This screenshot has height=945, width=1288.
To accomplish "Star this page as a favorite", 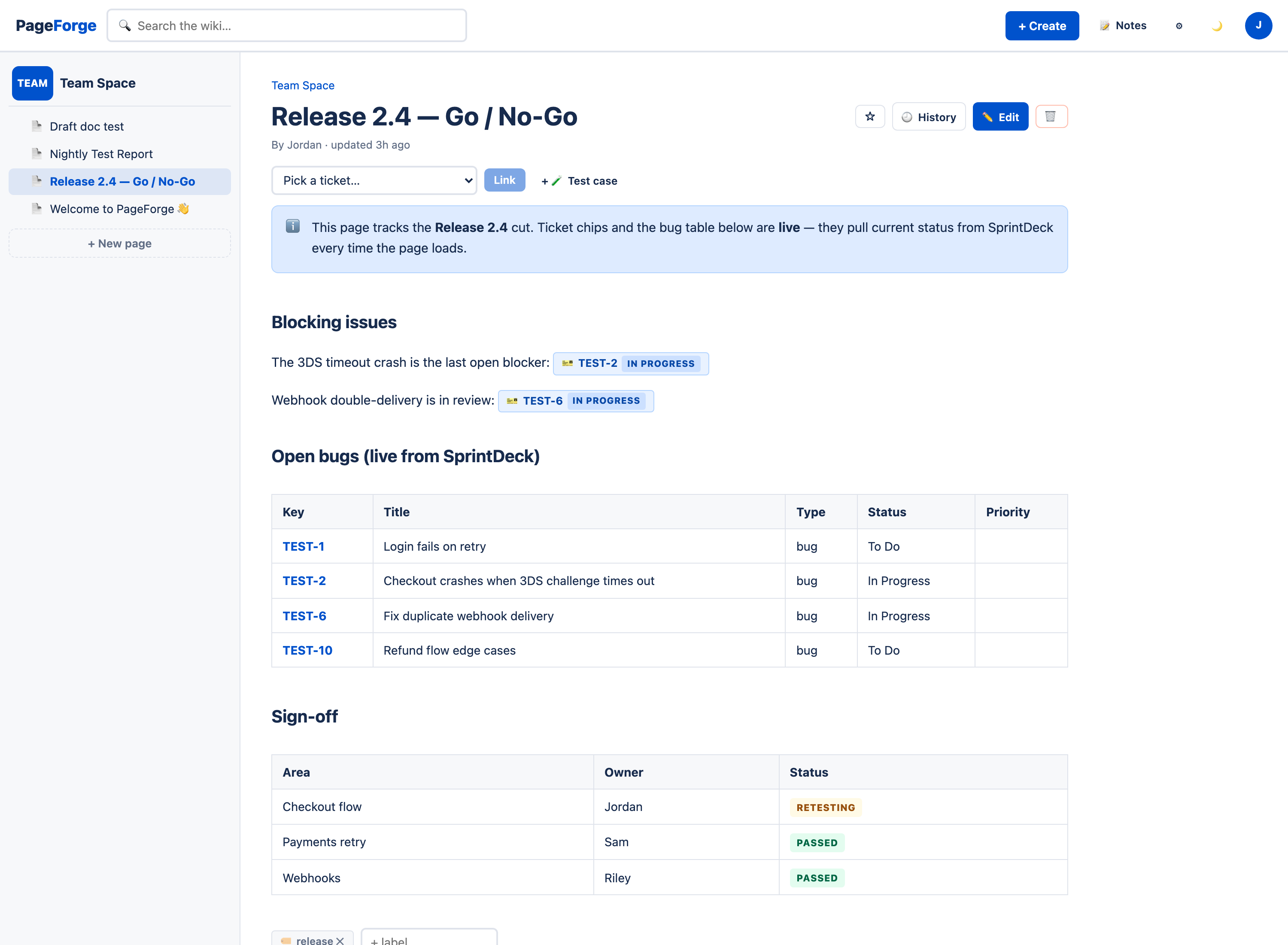I will point(869,117).
